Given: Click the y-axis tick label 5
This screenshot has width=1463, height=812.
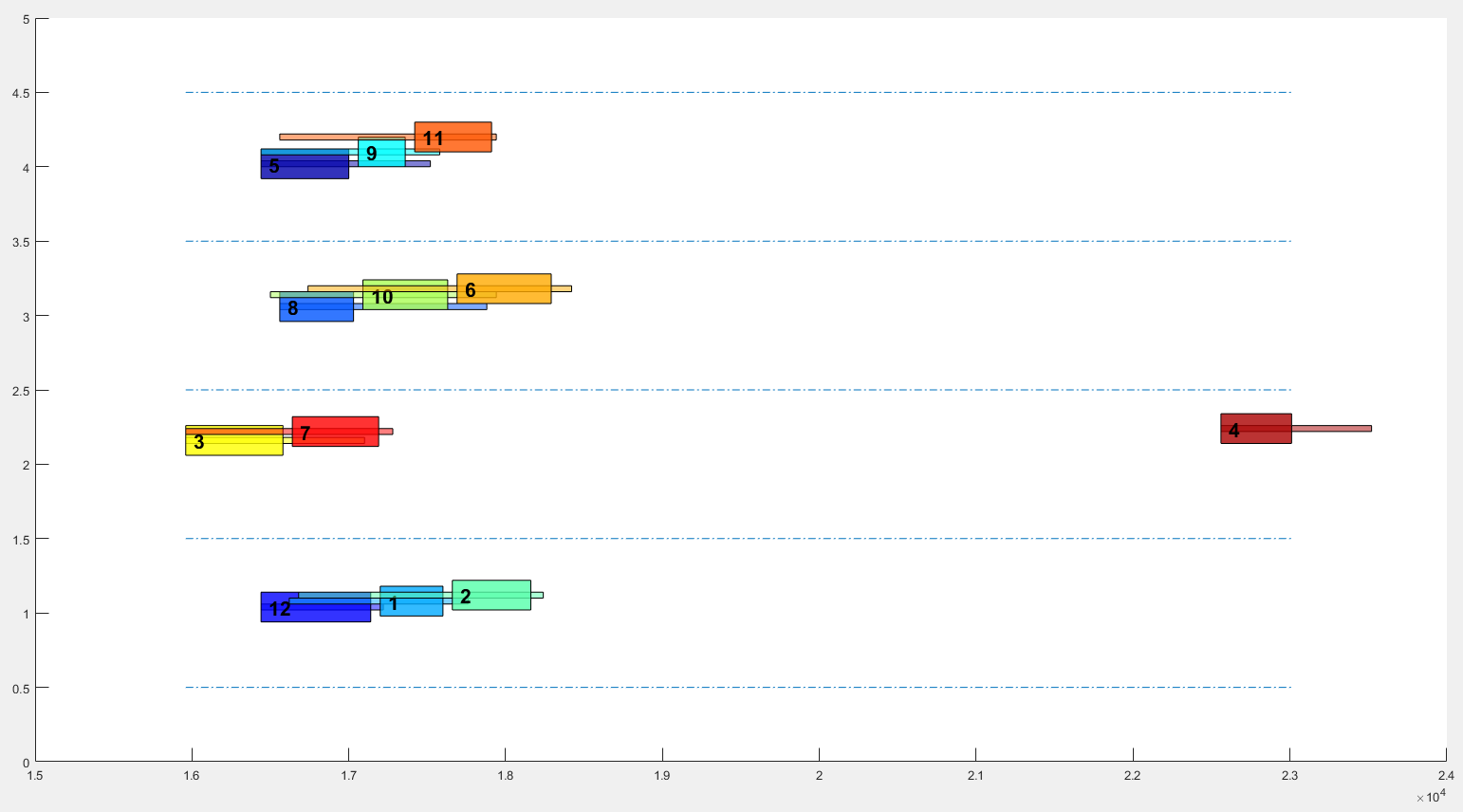Looking at the screenshot, I should point(26,19).
